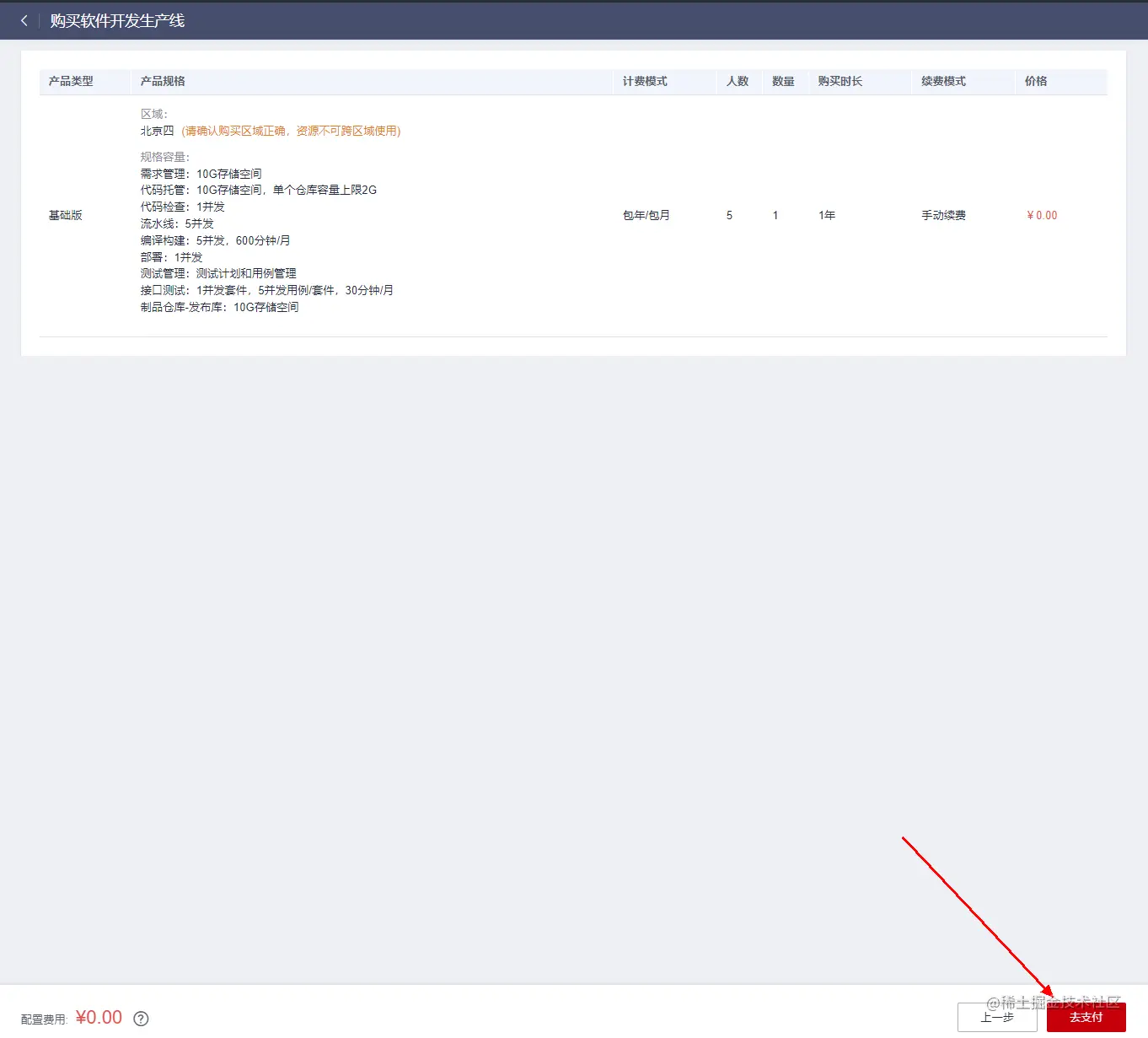Viewport: 1148px width, 1038px height.
Task: Click the 流水线：5并发 line
Action: point(177,223)
